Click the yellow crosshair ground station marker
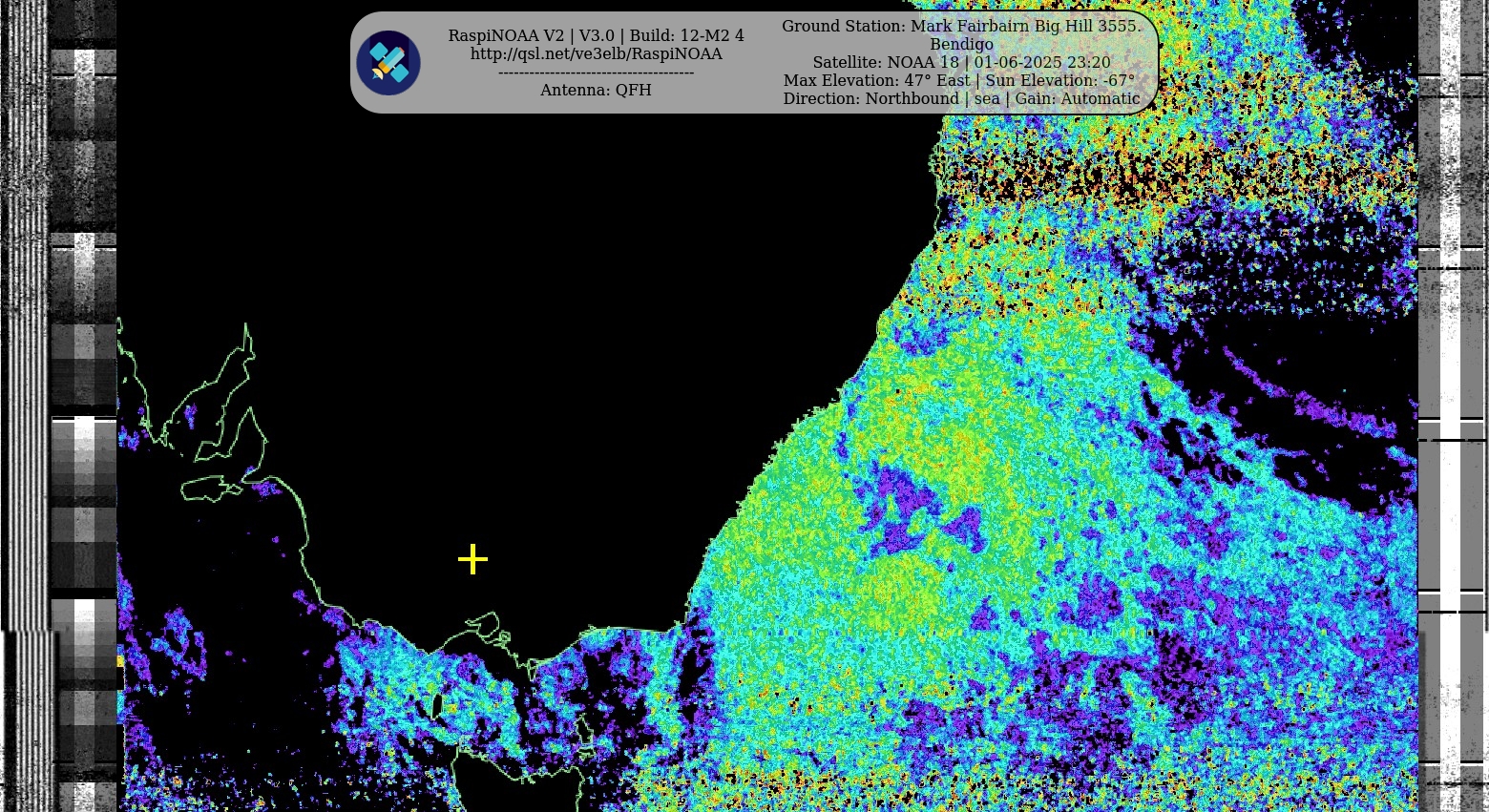Screen dimensions: 1489x812 (x=472, y=559)
